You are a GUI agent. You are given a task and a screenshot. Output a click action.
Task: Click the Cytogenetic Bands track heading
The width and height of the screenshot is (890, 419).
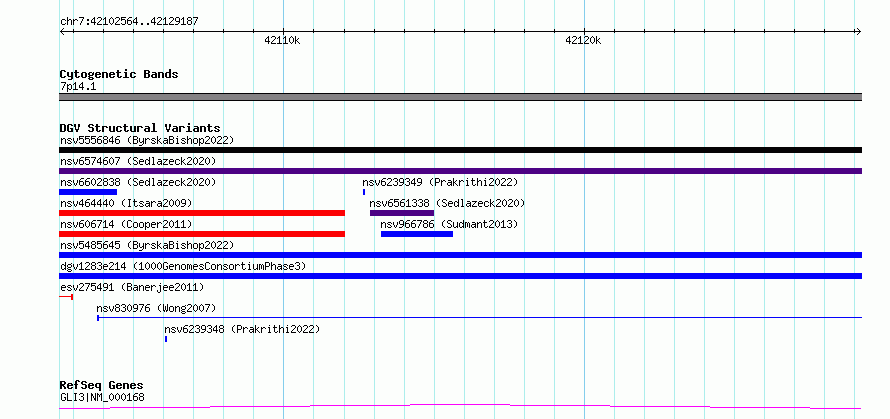tap(119, 74)
